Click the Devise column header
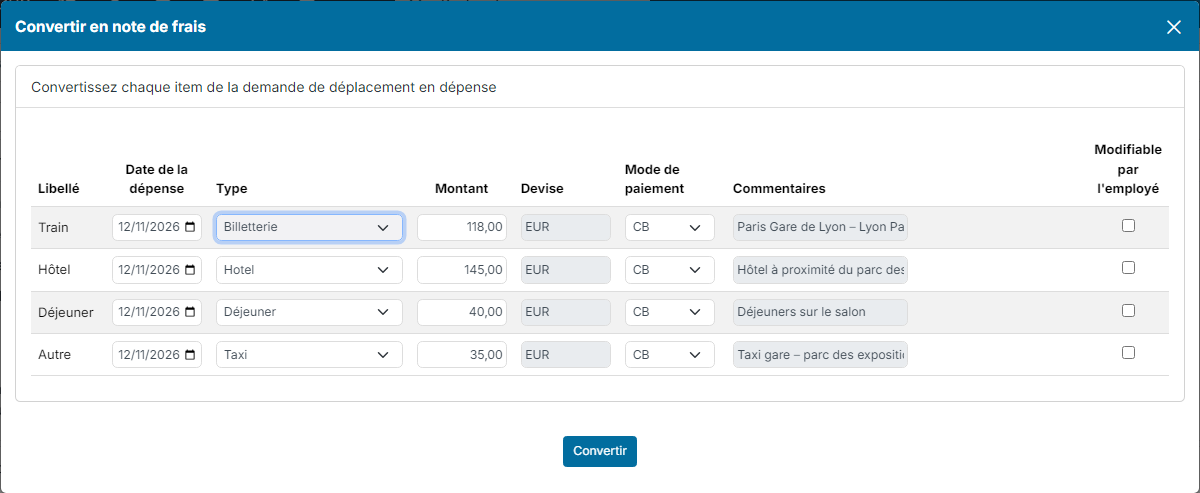Image resolution: width=1200 pixels, height=493 pixels. pos(542,188)
